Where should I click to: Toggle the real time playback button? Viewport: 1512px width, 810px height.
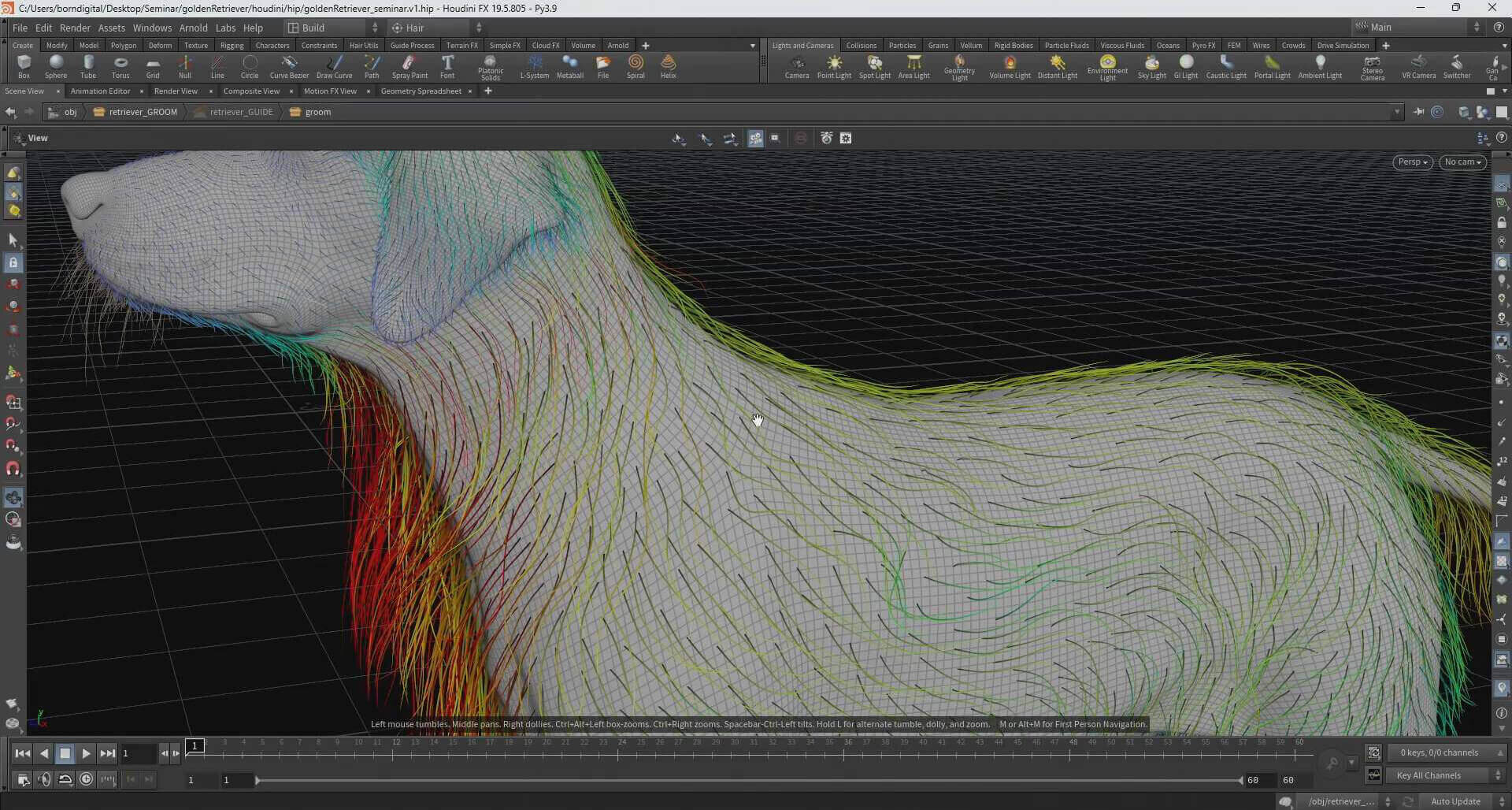click(x=86, y=779)
